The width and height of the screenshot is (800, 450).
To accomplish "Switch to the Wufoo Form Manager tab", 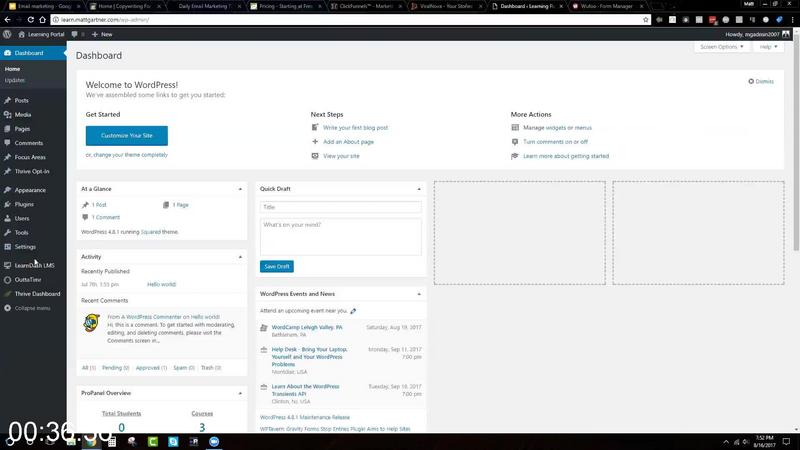I will pos(606,6).
